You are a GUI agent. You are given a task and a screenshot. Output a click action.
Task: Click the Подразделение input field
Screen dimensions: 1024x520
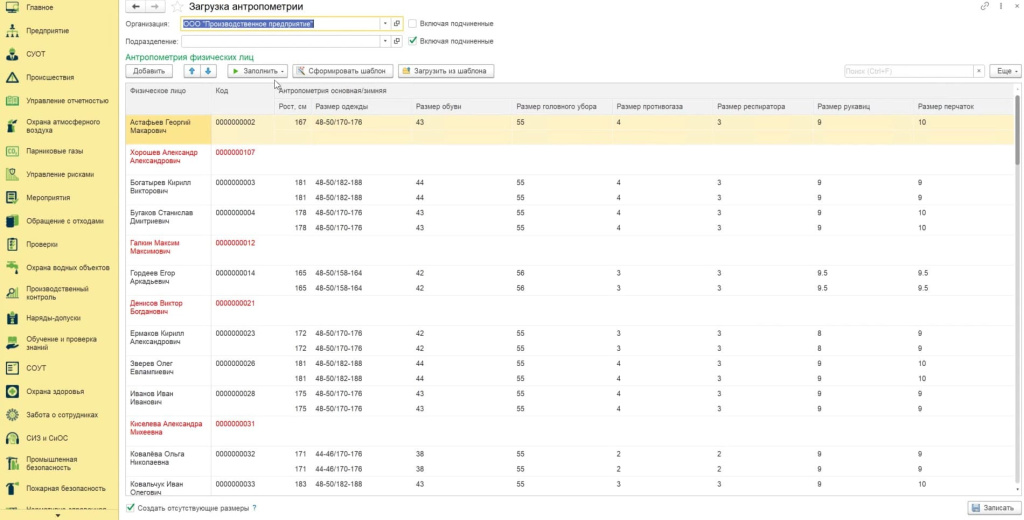coord(281,41)
